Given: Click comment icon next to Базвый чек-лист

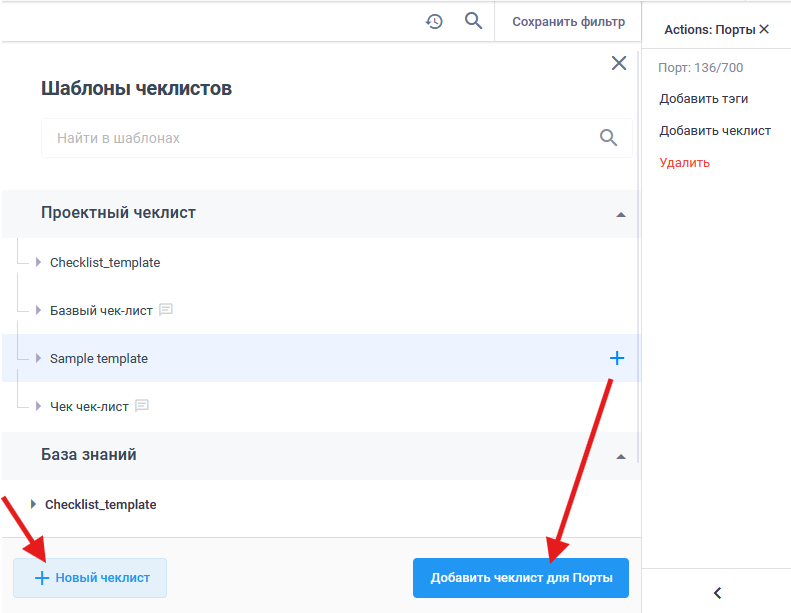Looking at the screenshot, I should pyautogui.click(x=166, y=310).
